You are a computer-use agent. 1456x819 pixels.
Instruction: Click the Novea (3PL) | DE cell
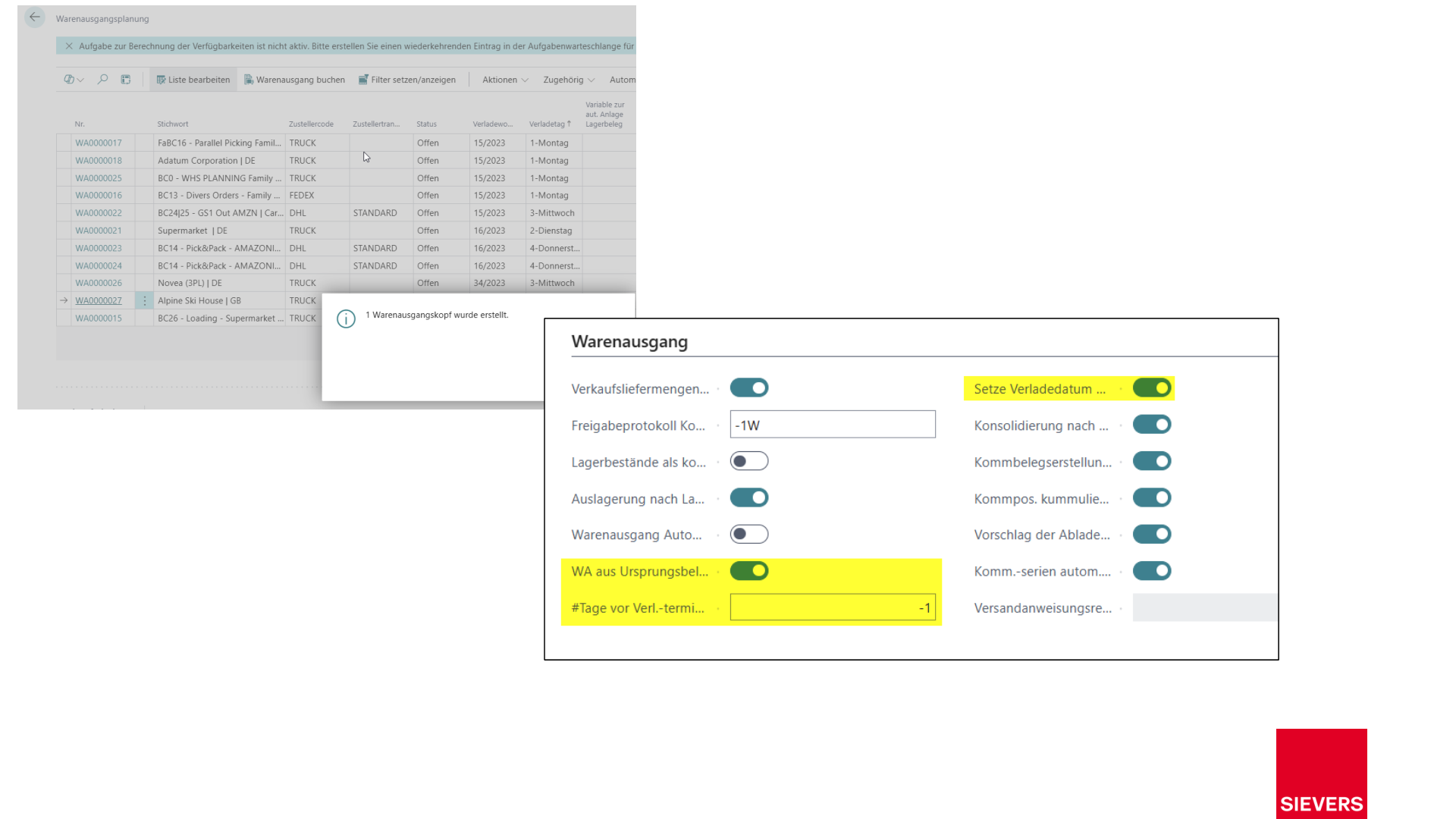(219, 284)
